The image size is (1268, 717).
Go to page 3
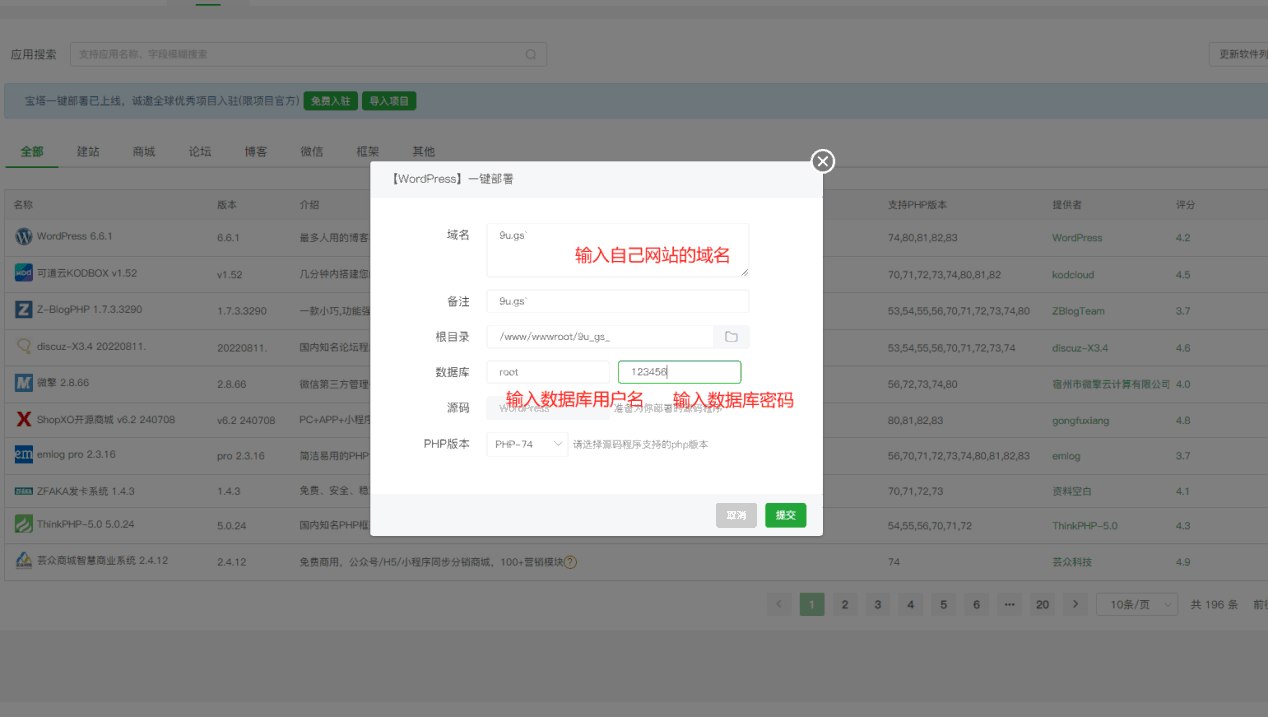[878, 604]
